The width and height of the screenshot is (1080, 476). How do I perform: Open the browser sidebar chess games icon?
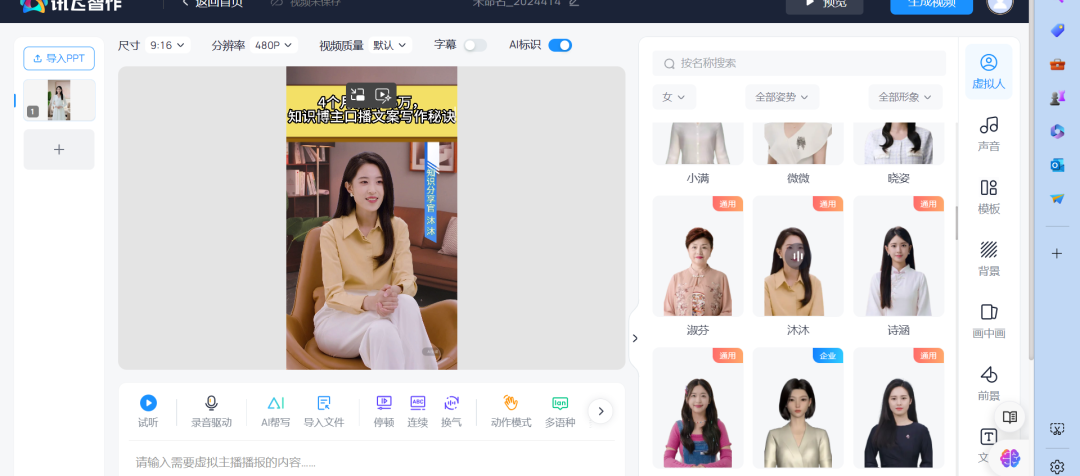pos(1057,99)
